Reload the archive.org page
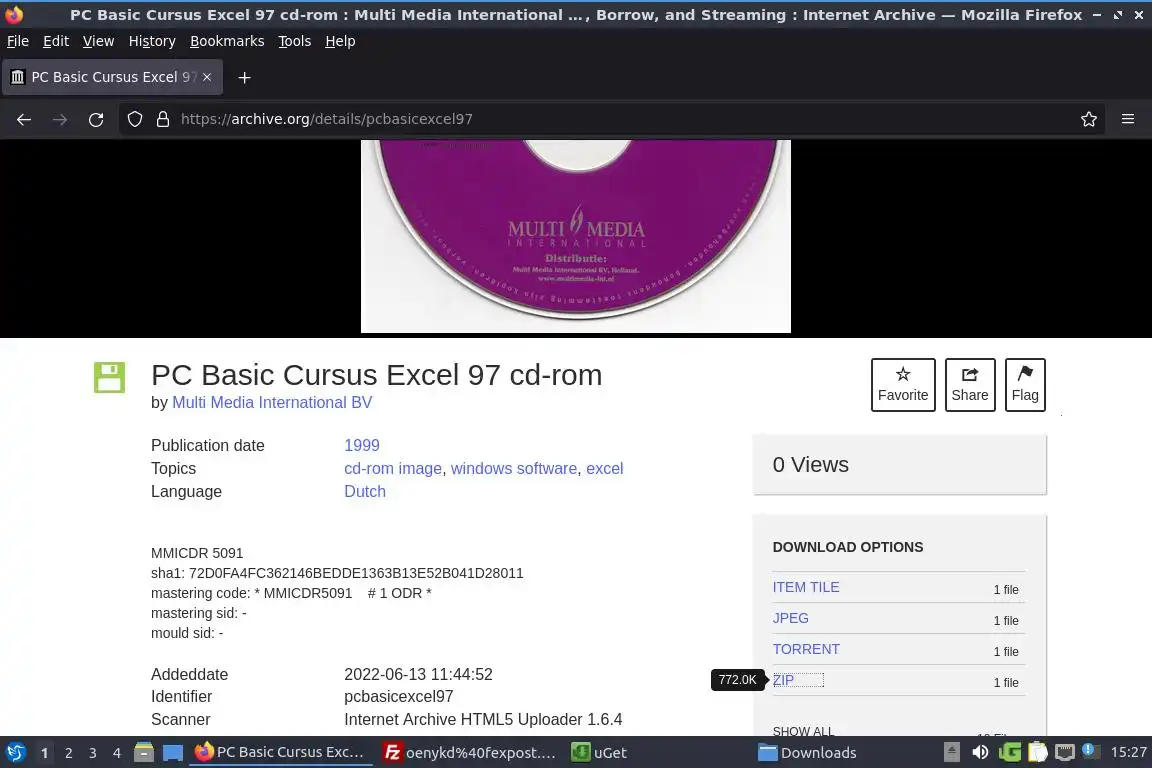Screen dimensions: 1152x768 96,119
